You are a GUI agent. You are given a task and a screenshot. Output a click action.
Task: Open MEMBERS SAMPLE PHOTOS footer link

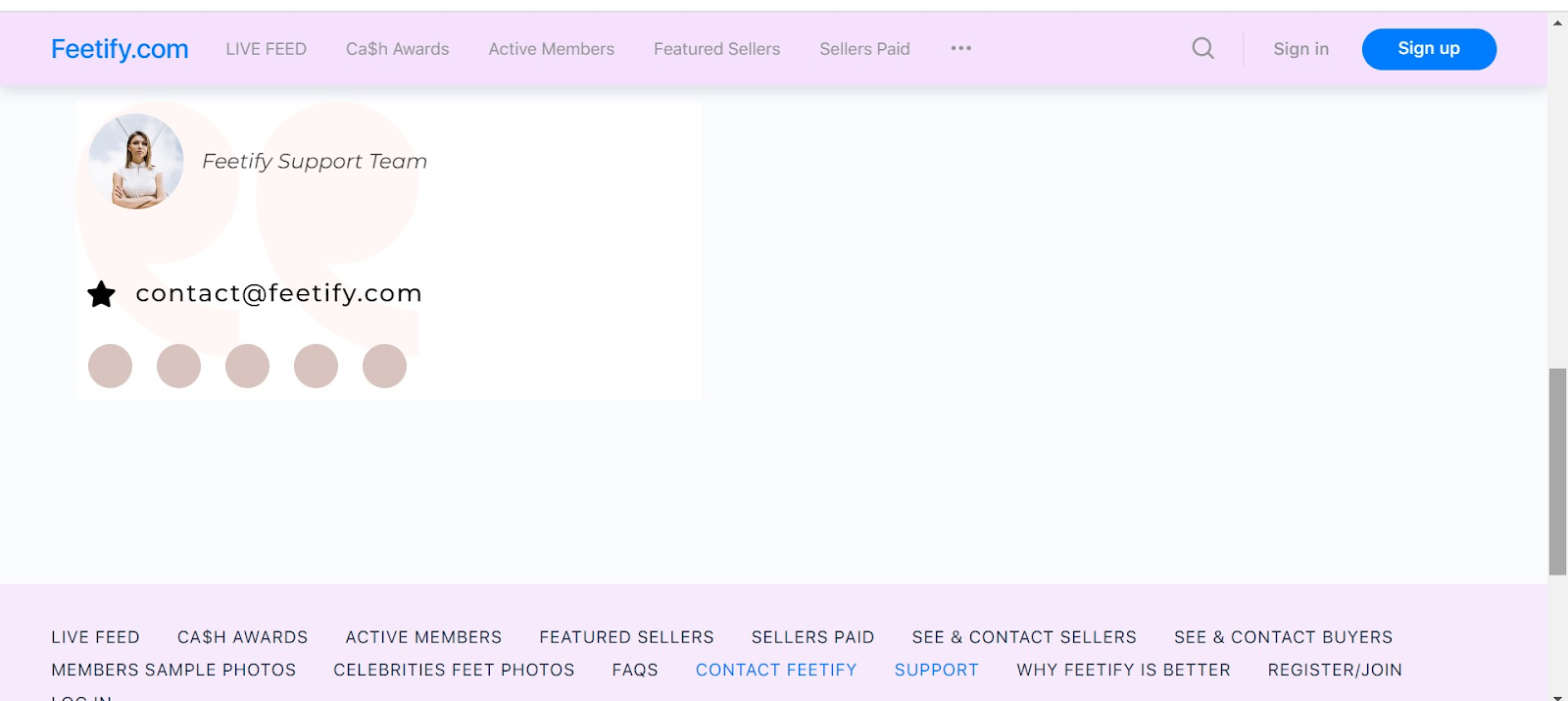pos(173,670)
